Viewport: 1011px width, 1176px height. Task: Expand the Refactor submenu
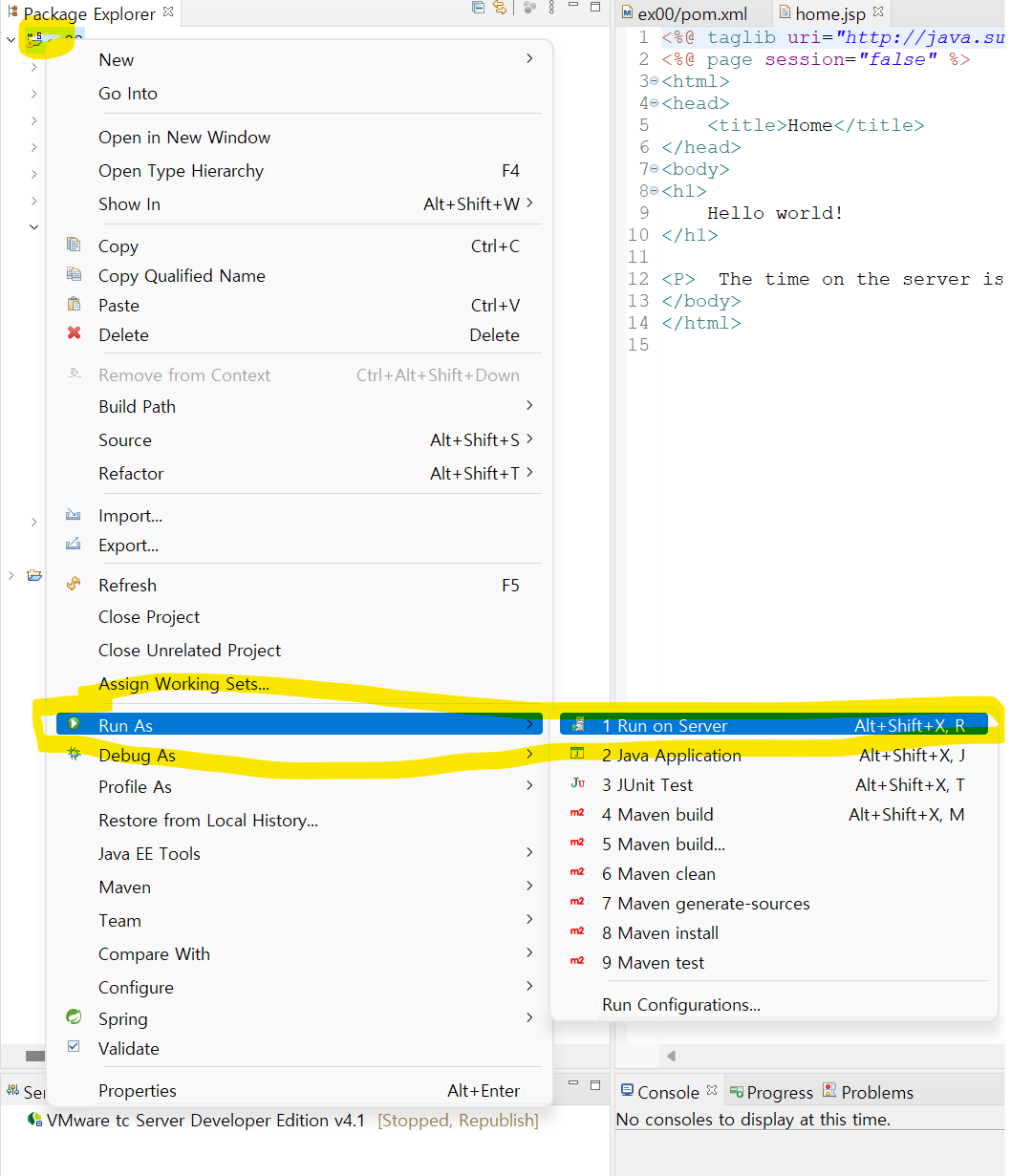click(298, 473)
